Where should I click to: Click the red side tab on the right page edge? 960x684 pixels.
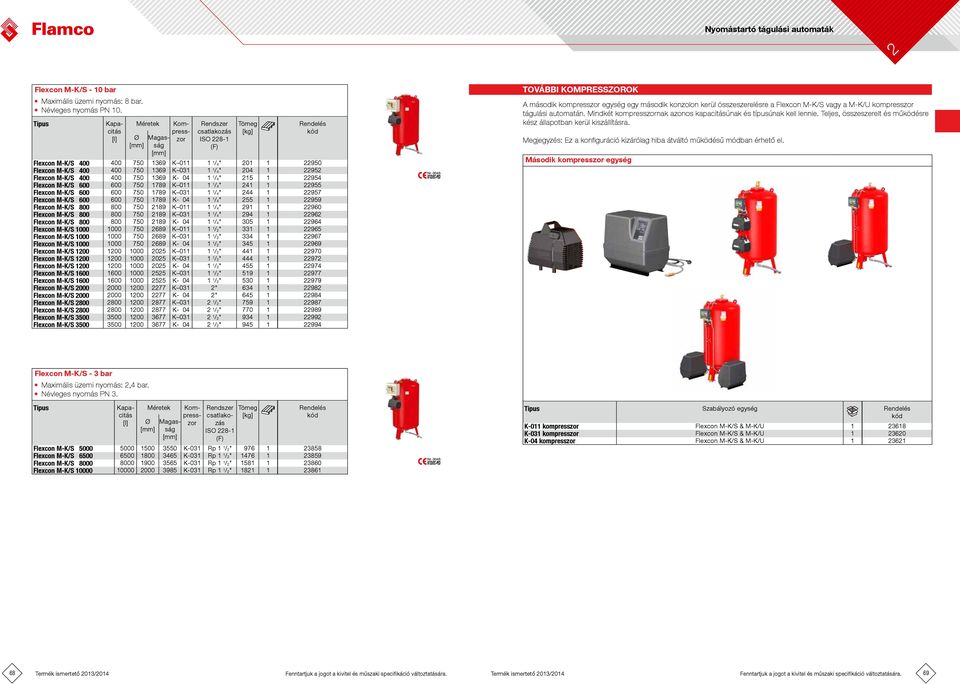(x=947, y=121)
